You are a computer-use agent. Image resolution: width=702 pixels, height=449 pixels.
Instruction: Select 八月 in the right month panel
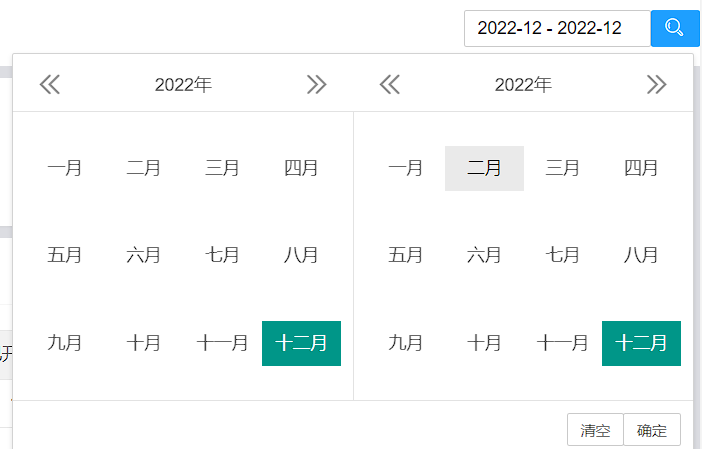642,256
